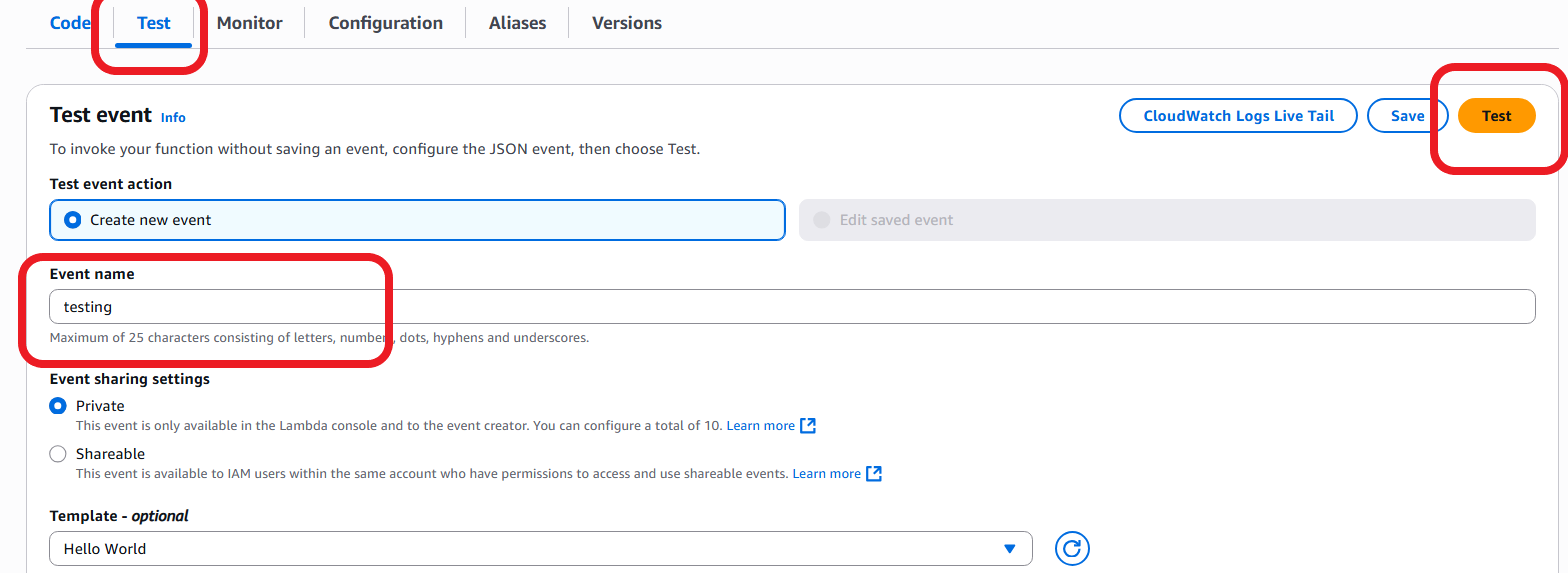1568x573 pixels.
Task: Click the orange Test button
Action: (1496, 116)
